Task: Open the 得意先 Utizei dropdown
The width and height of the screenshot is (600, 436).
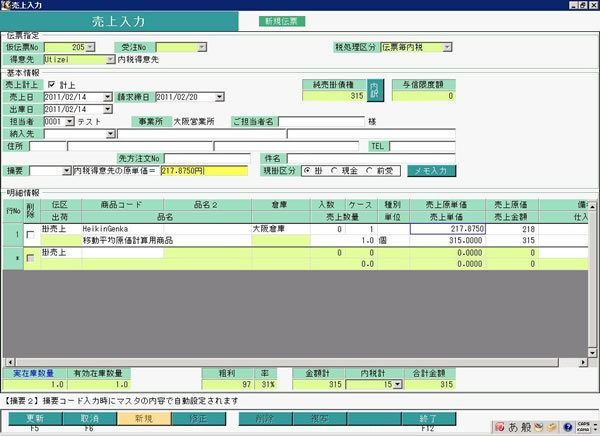Action: click(x=110, y=59)
